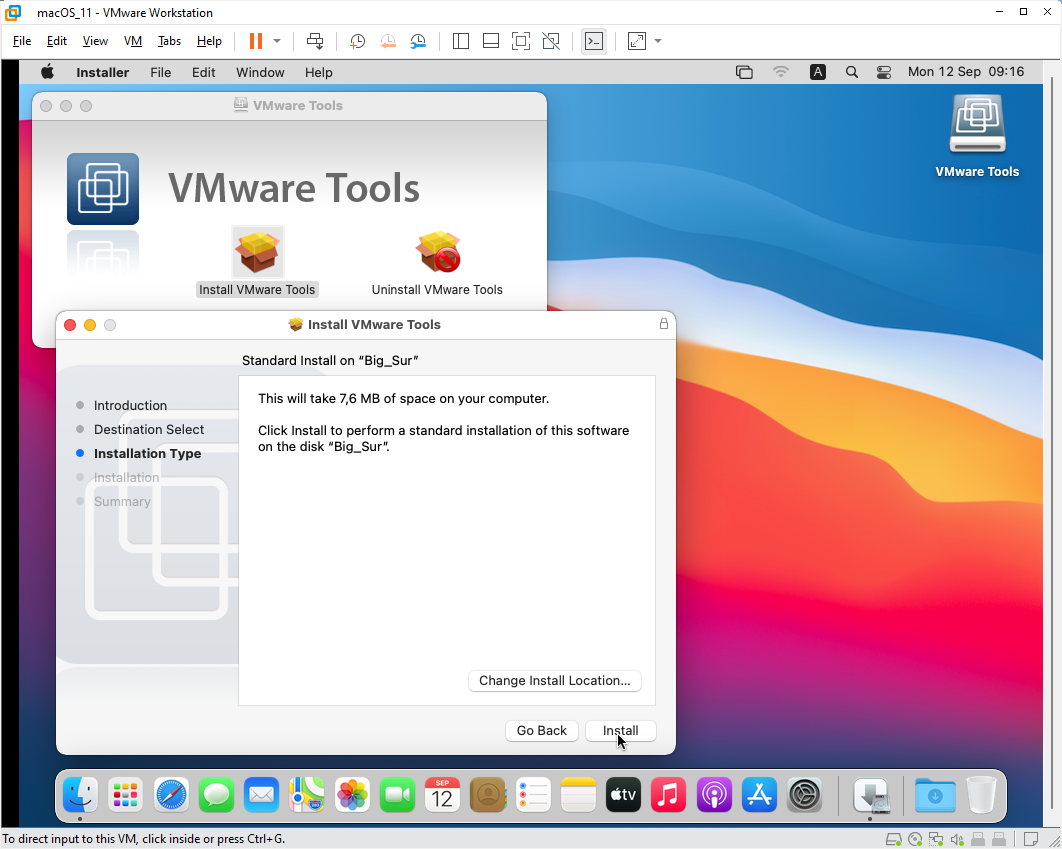
Task: Open the VM menu
Action: 133,41
